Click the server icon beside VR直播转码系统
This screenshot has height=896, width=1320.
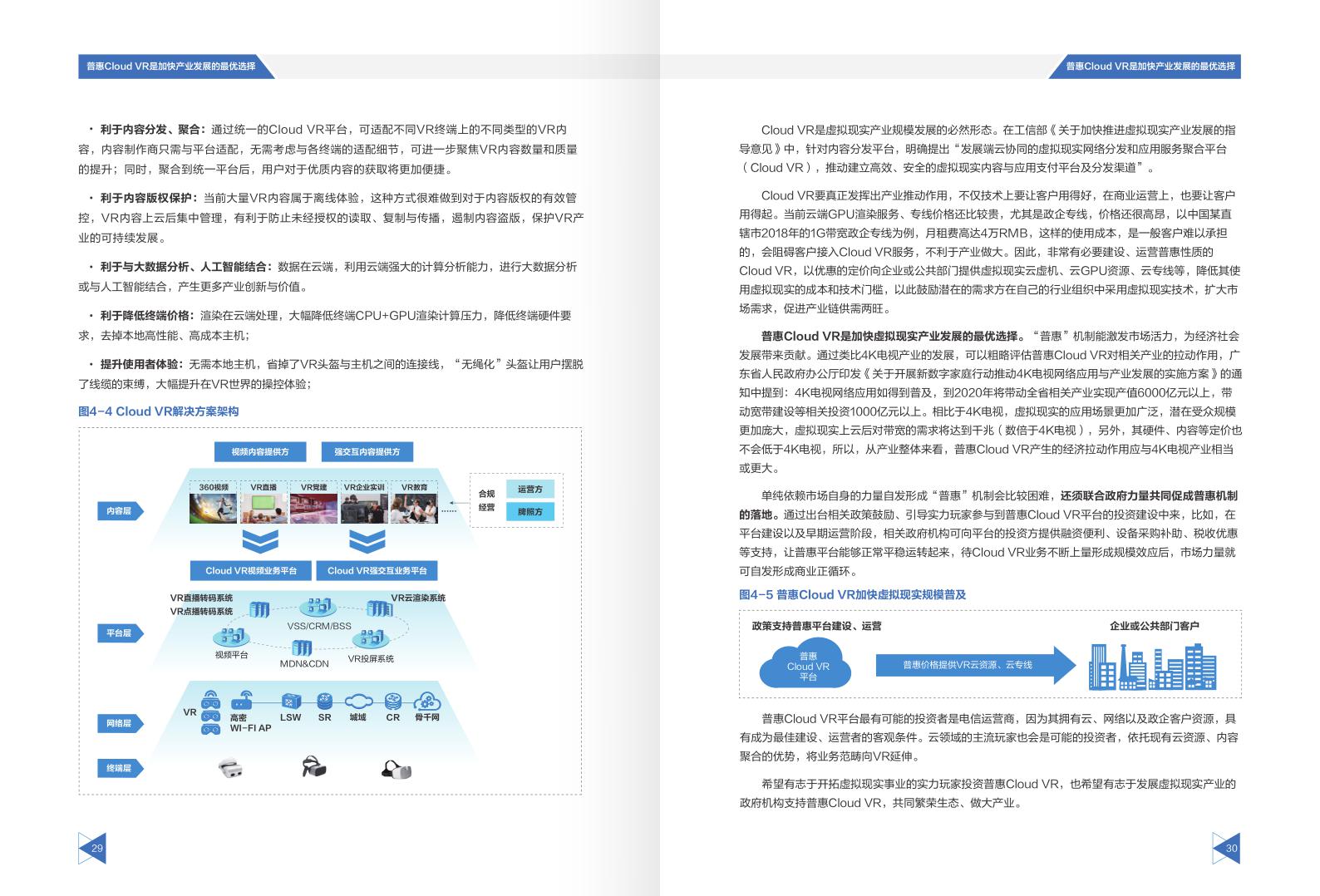[259, 609]
